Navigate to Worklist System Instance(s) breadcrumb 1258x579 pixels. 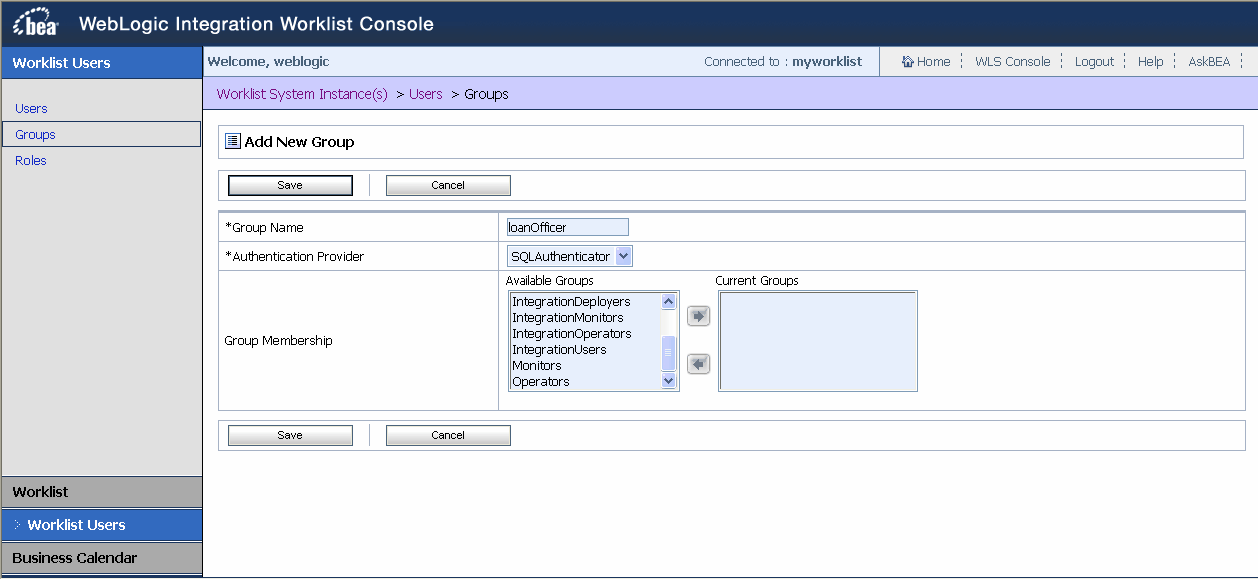click(302, 94)
